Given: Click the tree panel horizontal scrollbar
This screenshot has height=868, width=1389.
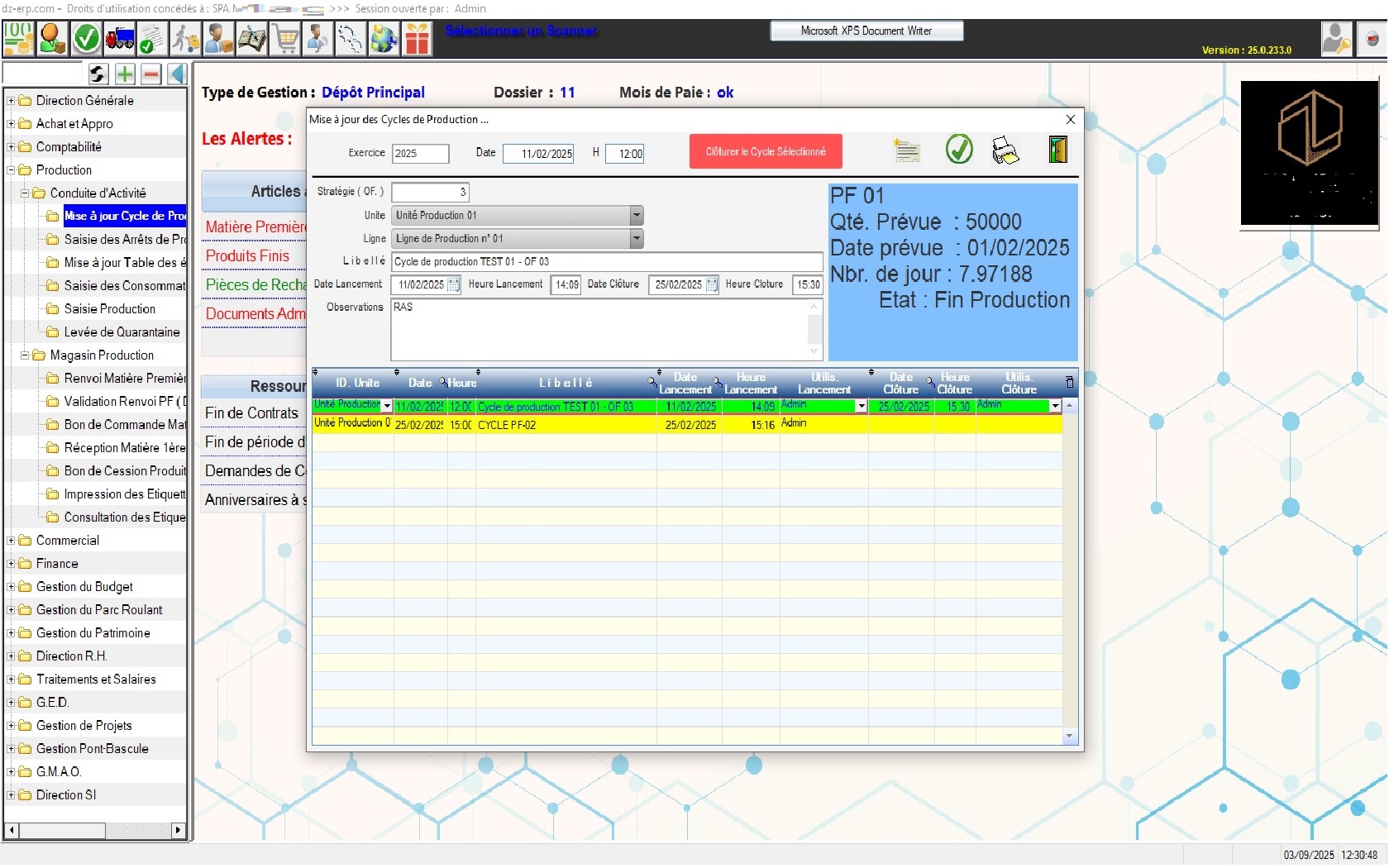Looking at the screenshot, I should 95,830.
